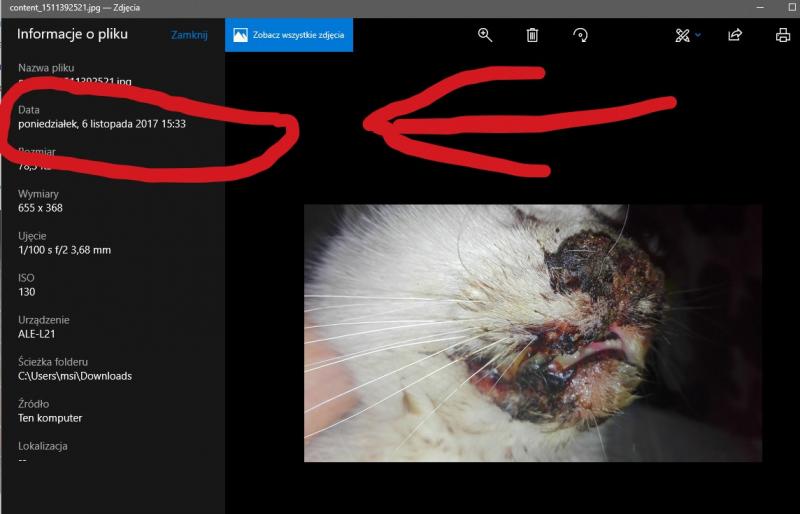The height and width of the screenshot is (514, 800).
Task: Share the photo via share icon
Action: pos(735,35)
